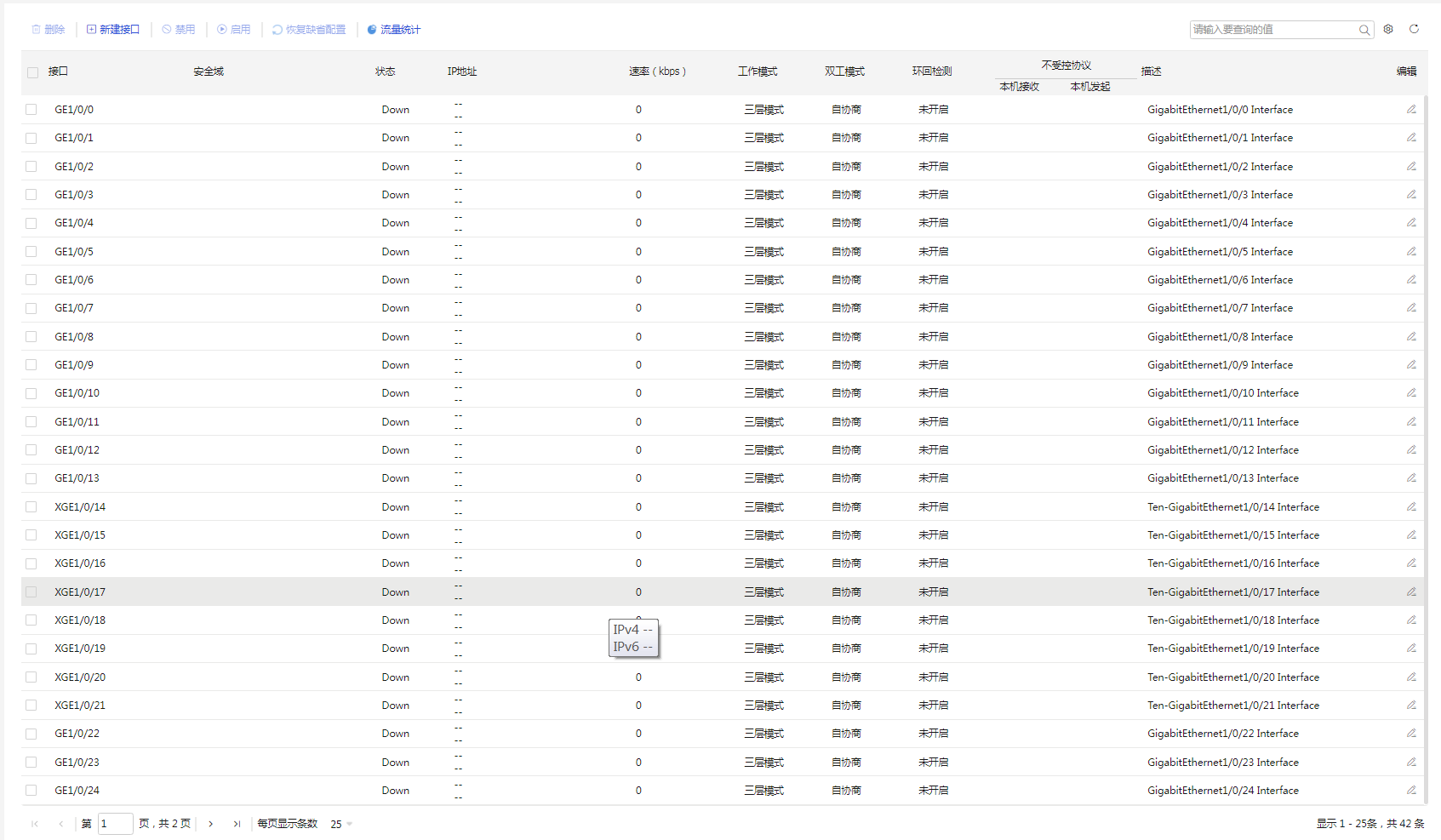Edit GE1/0/0 using its pencil icon
This screenshot has width=1441, height=840.
point(1410,109)
